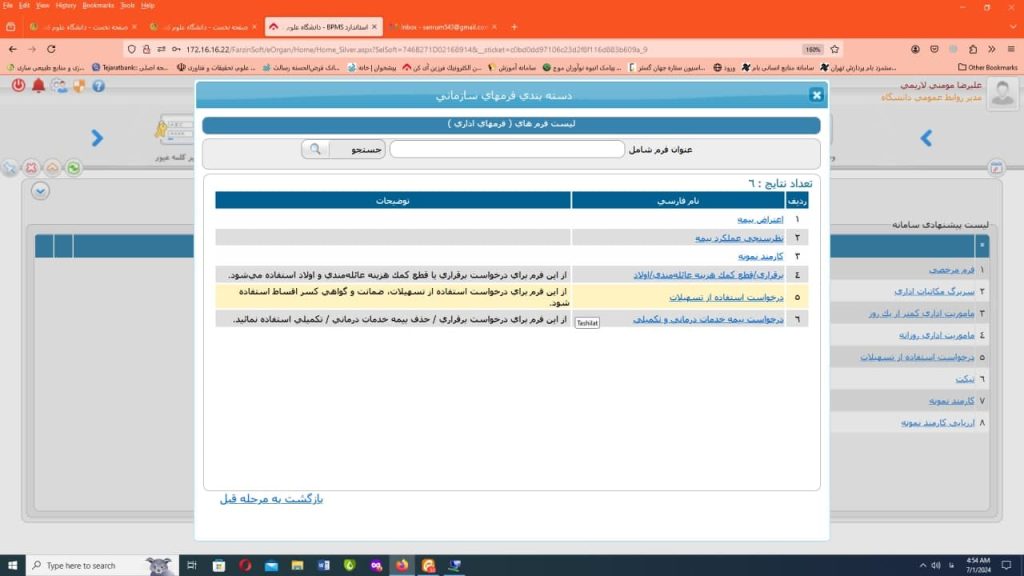
Task: Click the red power logout icon
Action: [x=18, y=86]
